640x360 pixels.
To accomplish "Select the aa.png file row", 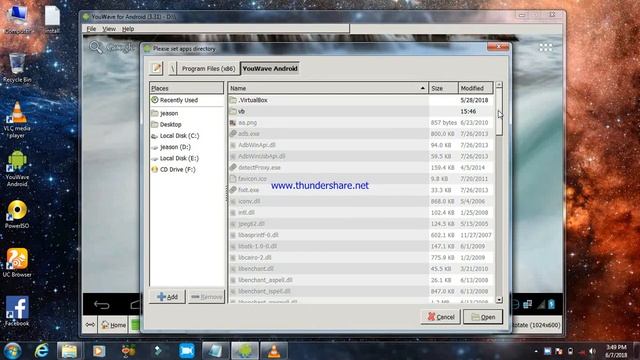I will coord(361,122).
